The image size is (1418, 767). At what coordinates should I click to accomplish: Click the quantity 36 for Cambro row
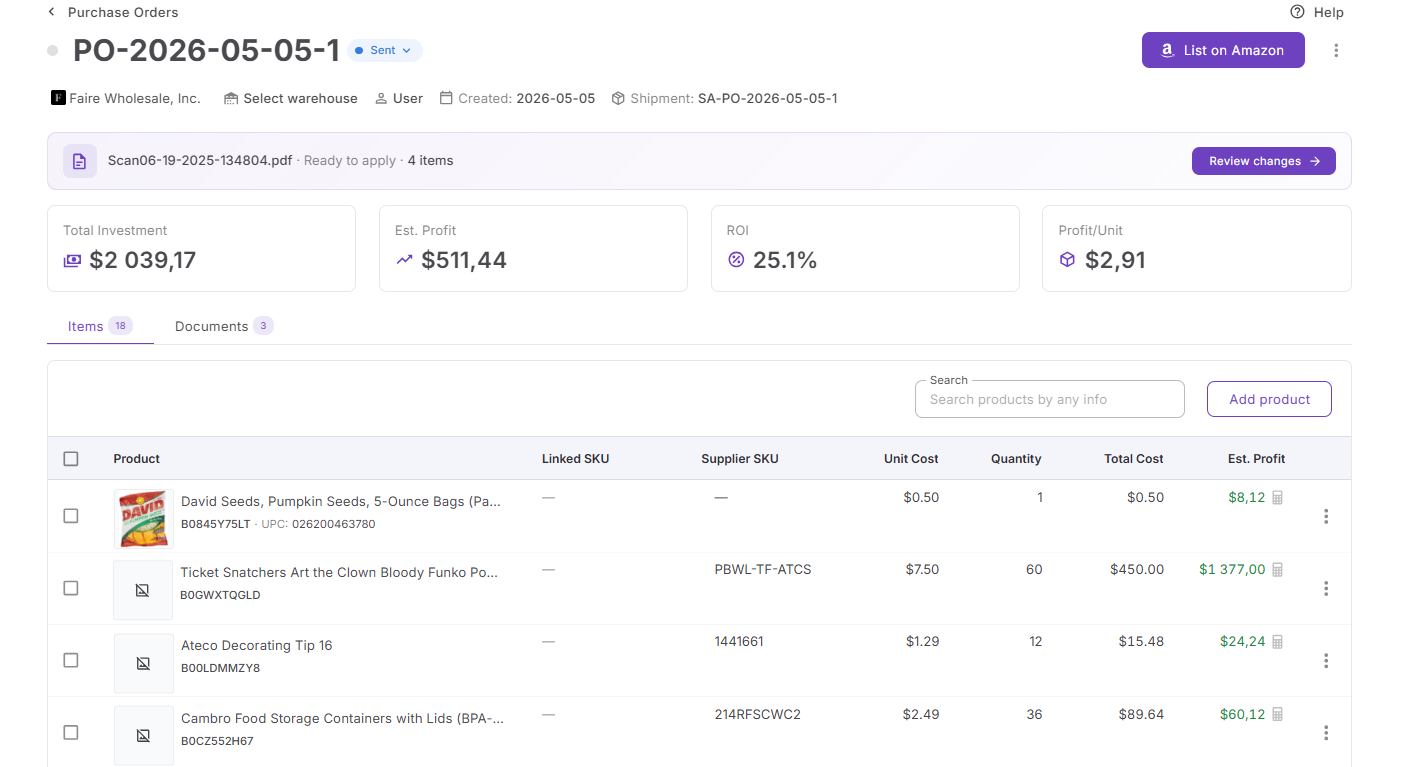click(1034, 714)
